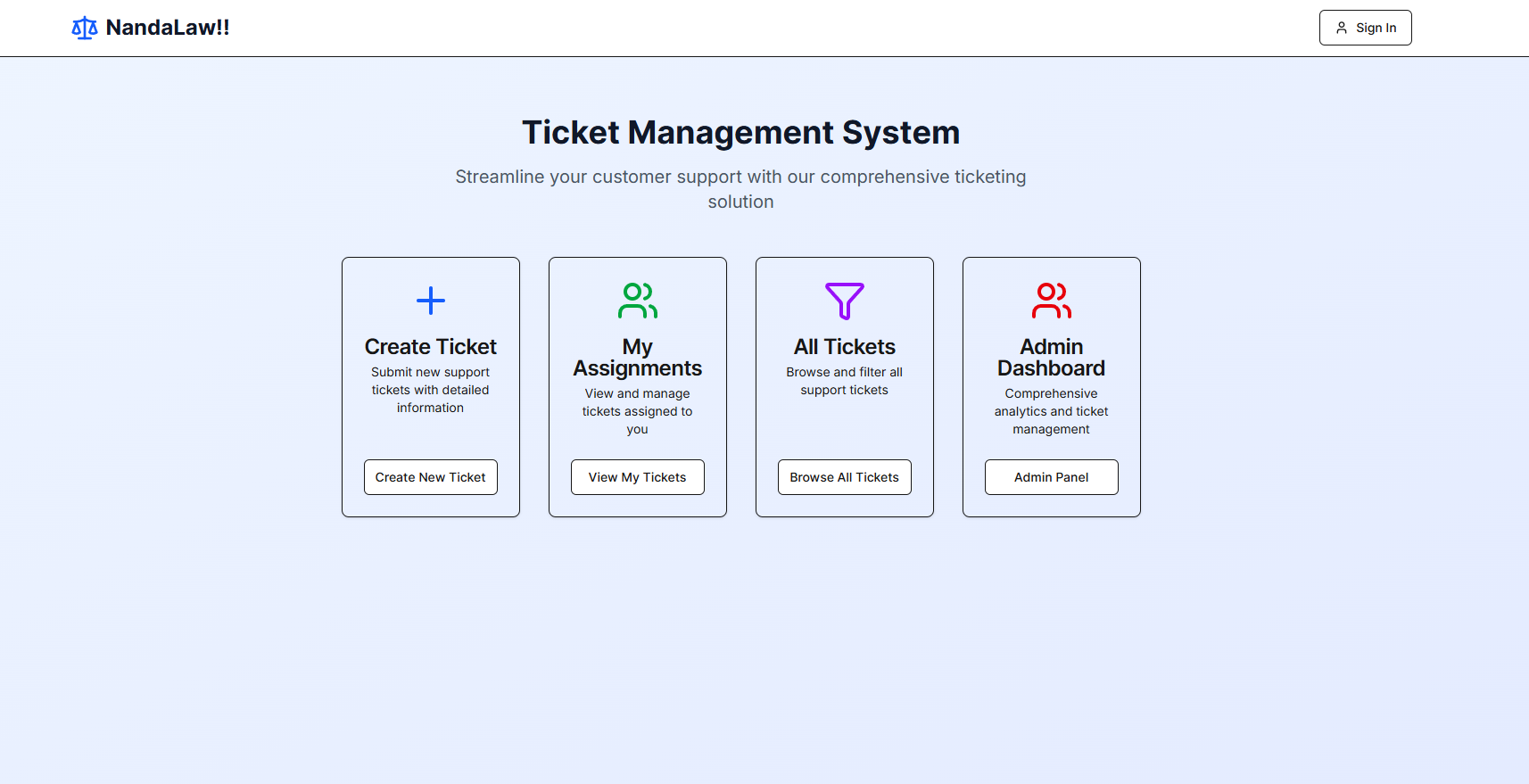Click the My Assignments card title
This screenshot has height=784, width=1529.
click(638, 358)
